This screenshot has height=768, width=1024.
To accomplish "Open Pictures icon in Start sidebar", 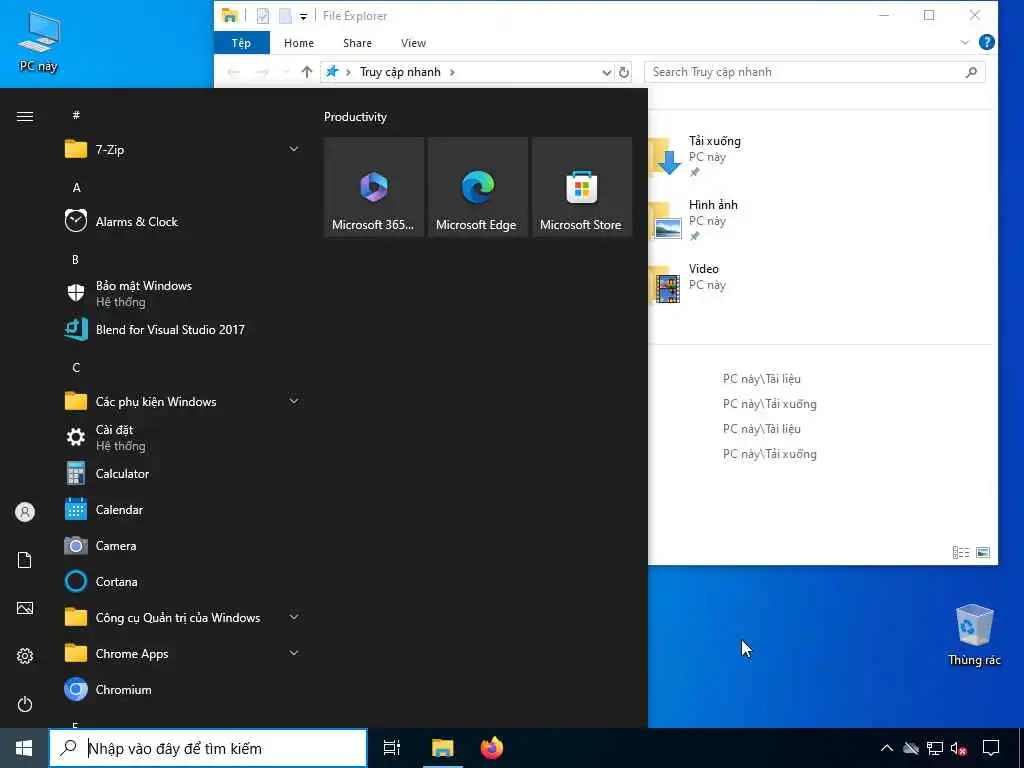I will (25, 608).
